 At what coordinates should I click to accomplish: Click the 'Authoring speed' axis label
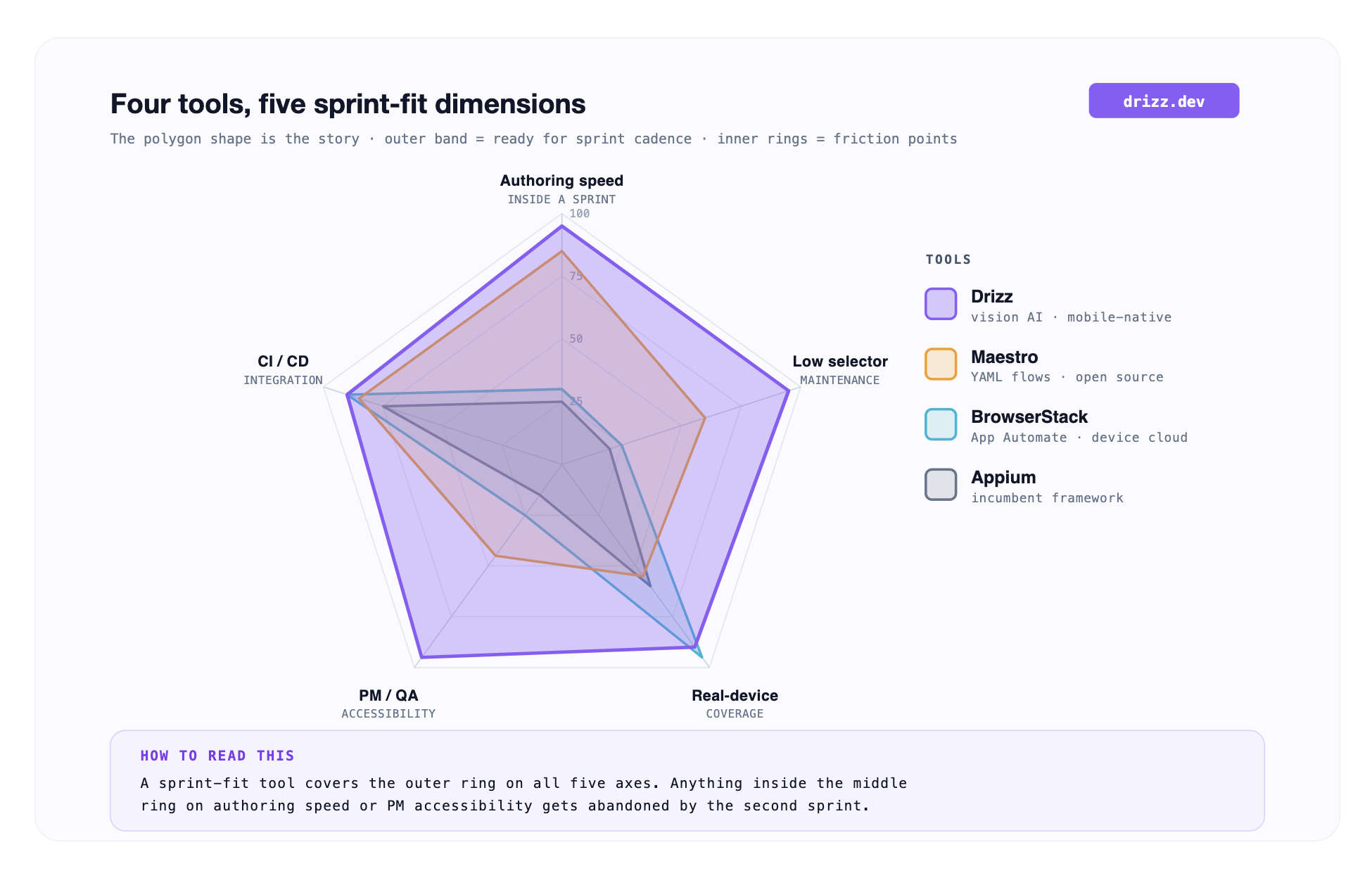(x=561, y=181)
